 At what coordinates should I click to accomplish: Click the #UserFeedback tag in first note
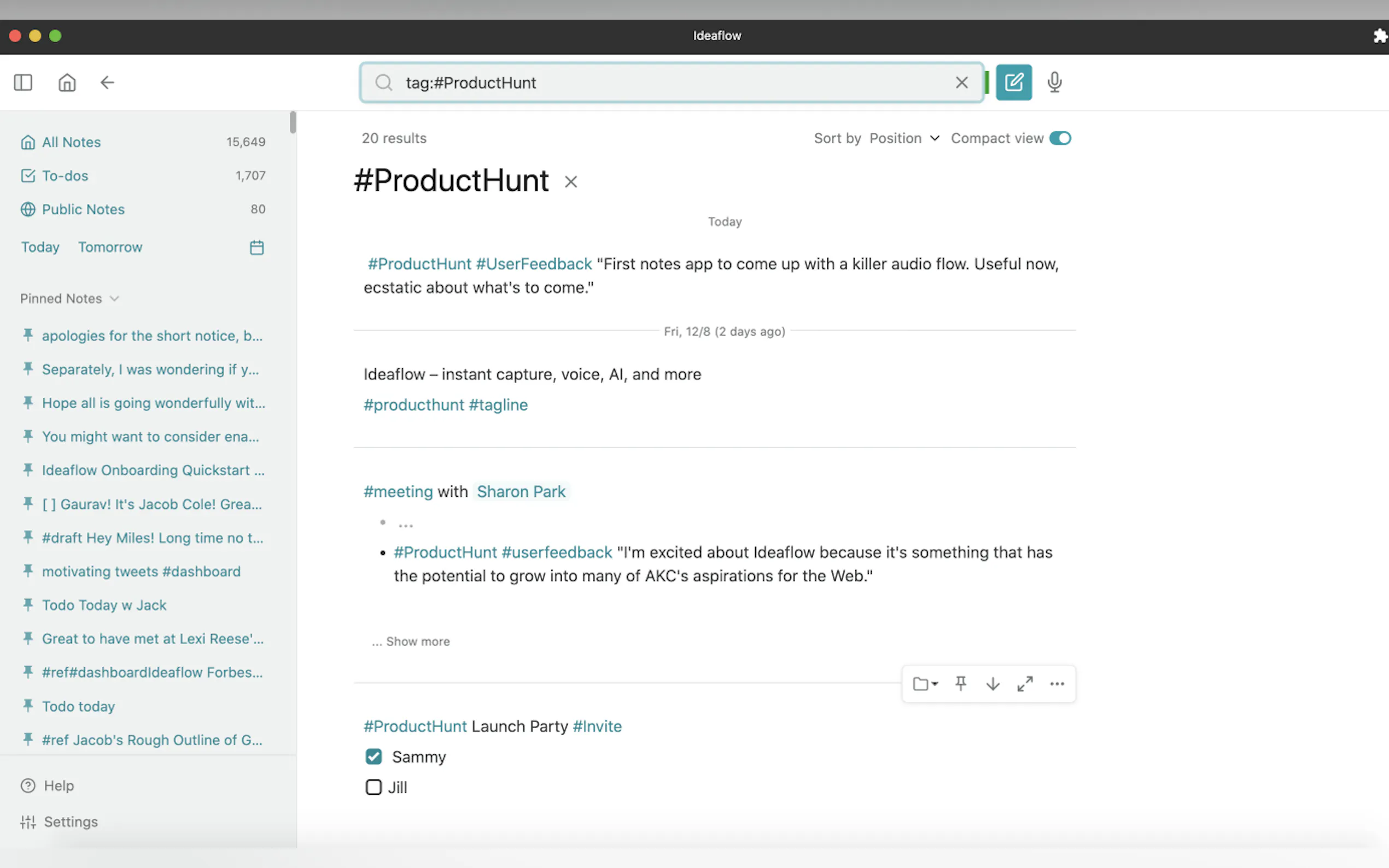tap(534, 264)
